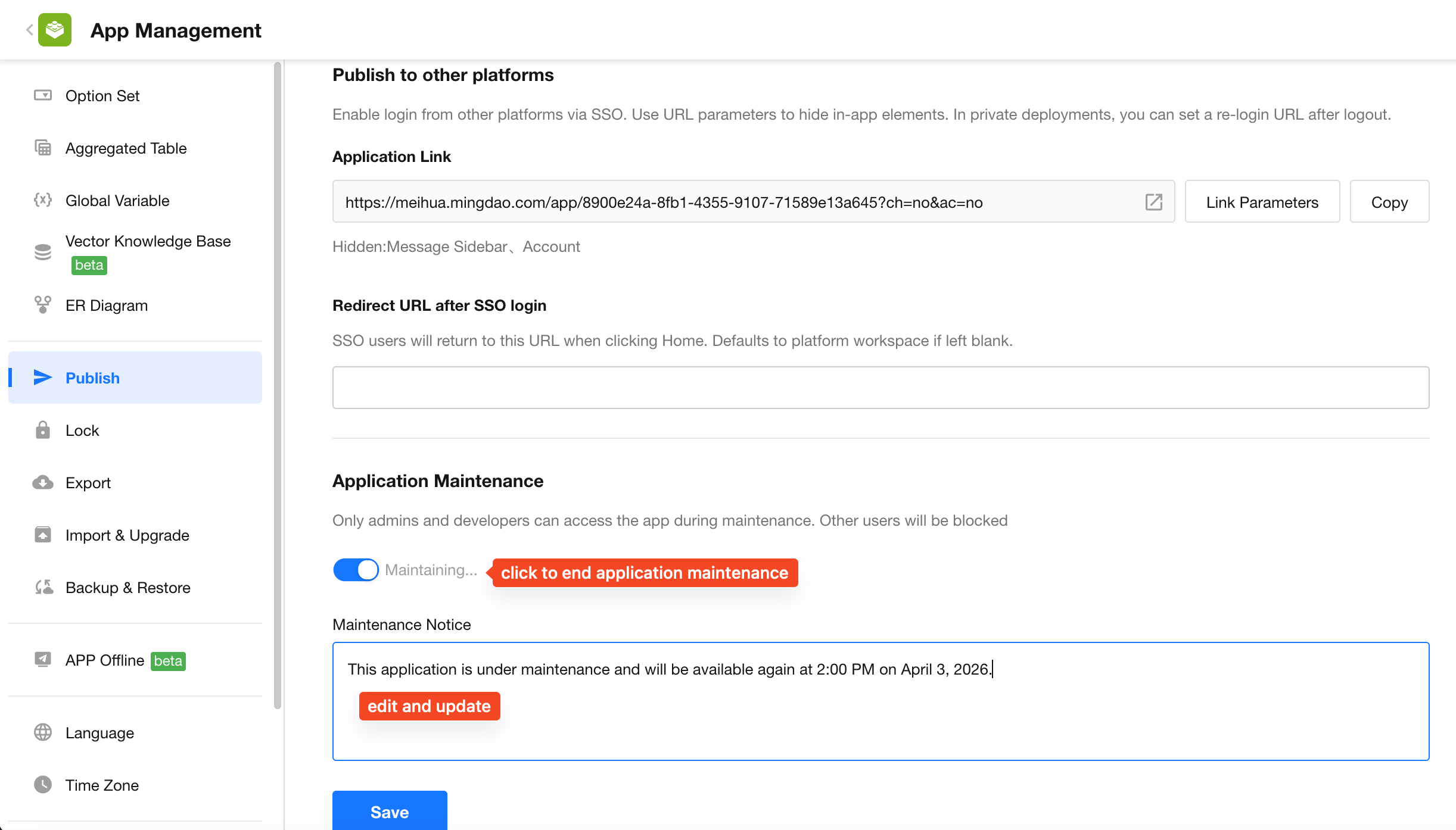
Task: Click the back arrow beside App Management
Action: (x=29, y=30)
